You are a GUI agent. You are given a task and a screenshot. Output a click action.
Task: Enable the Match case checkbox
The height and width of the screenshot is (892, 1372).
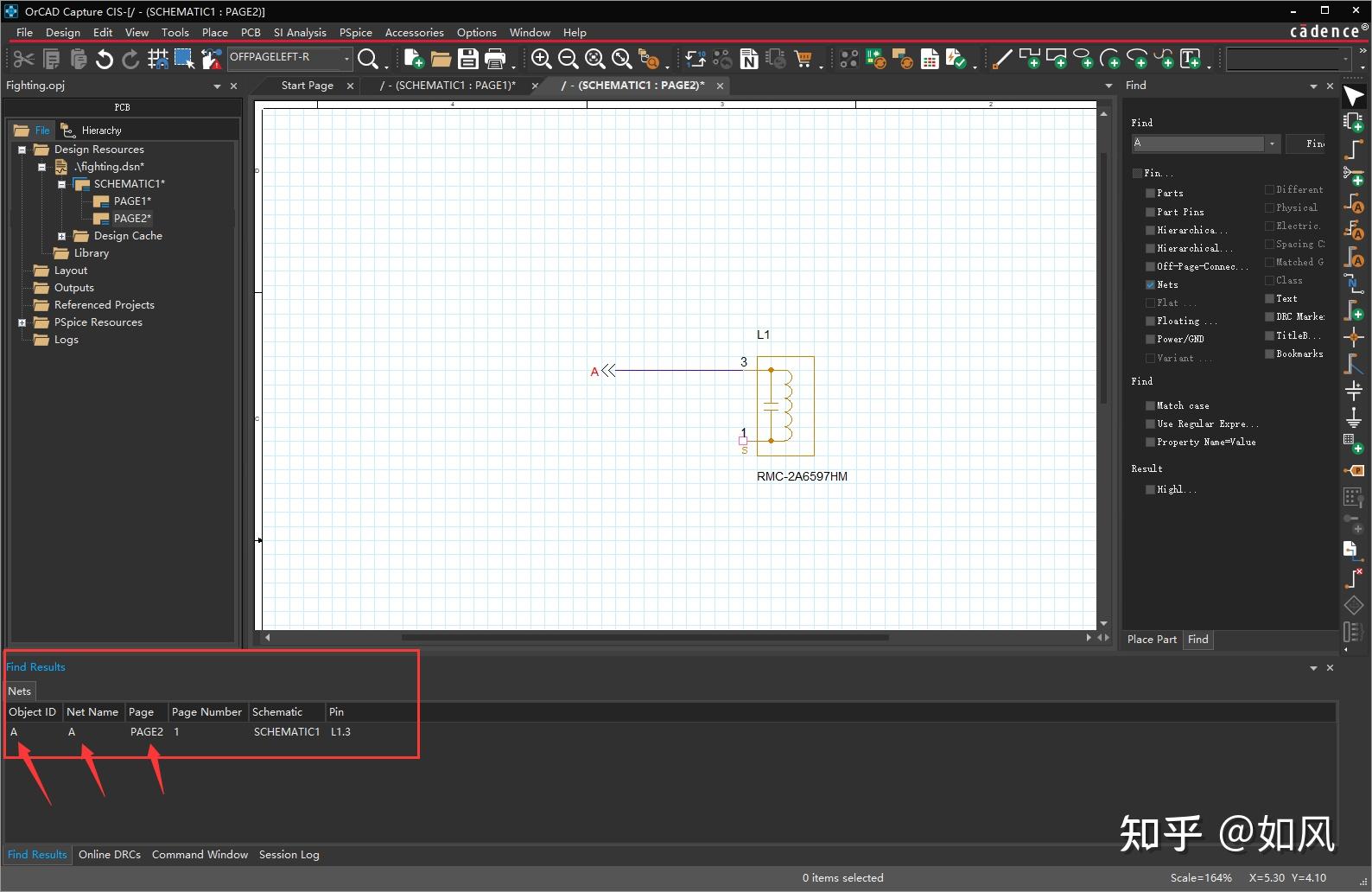pyautogui.click(x=1150, y=405)
